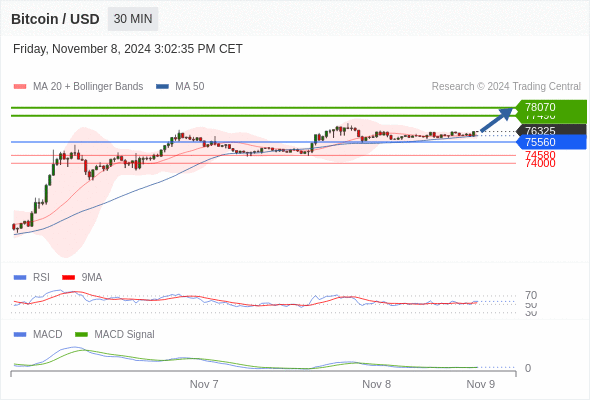The height and width of the screenshot is (400, 590).
Task: Click the MACD Signal green legend swatch
Action: 81,334
